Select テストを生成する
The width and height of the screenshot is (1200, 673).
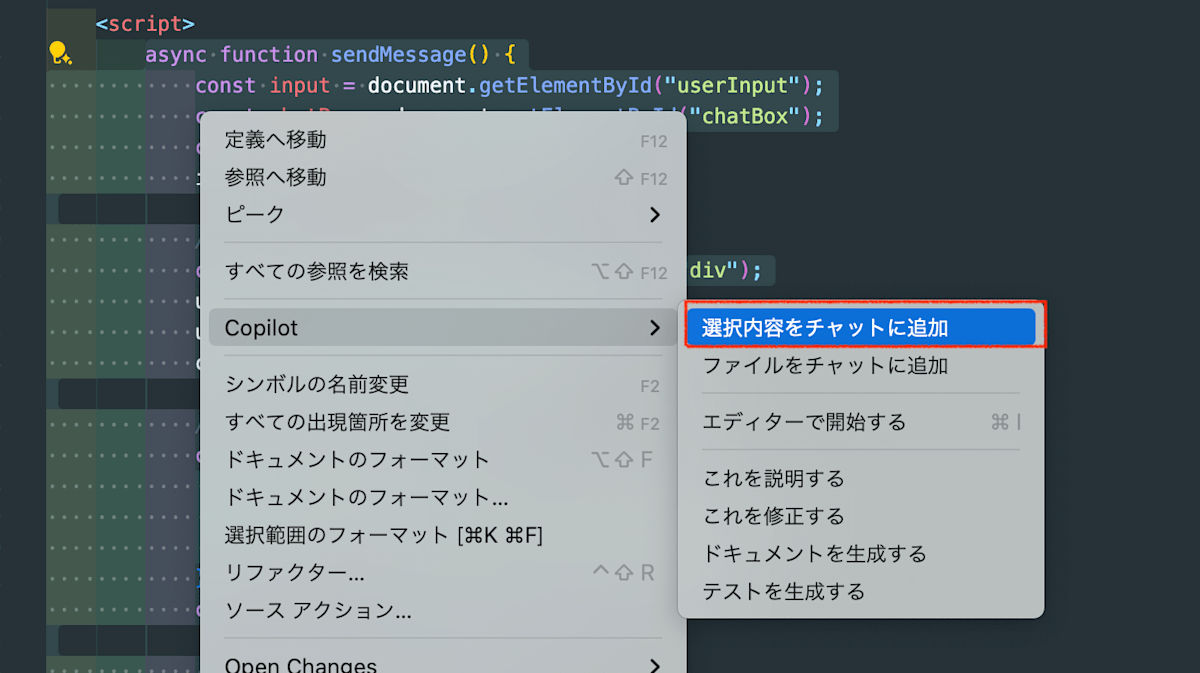coord(861,592)
